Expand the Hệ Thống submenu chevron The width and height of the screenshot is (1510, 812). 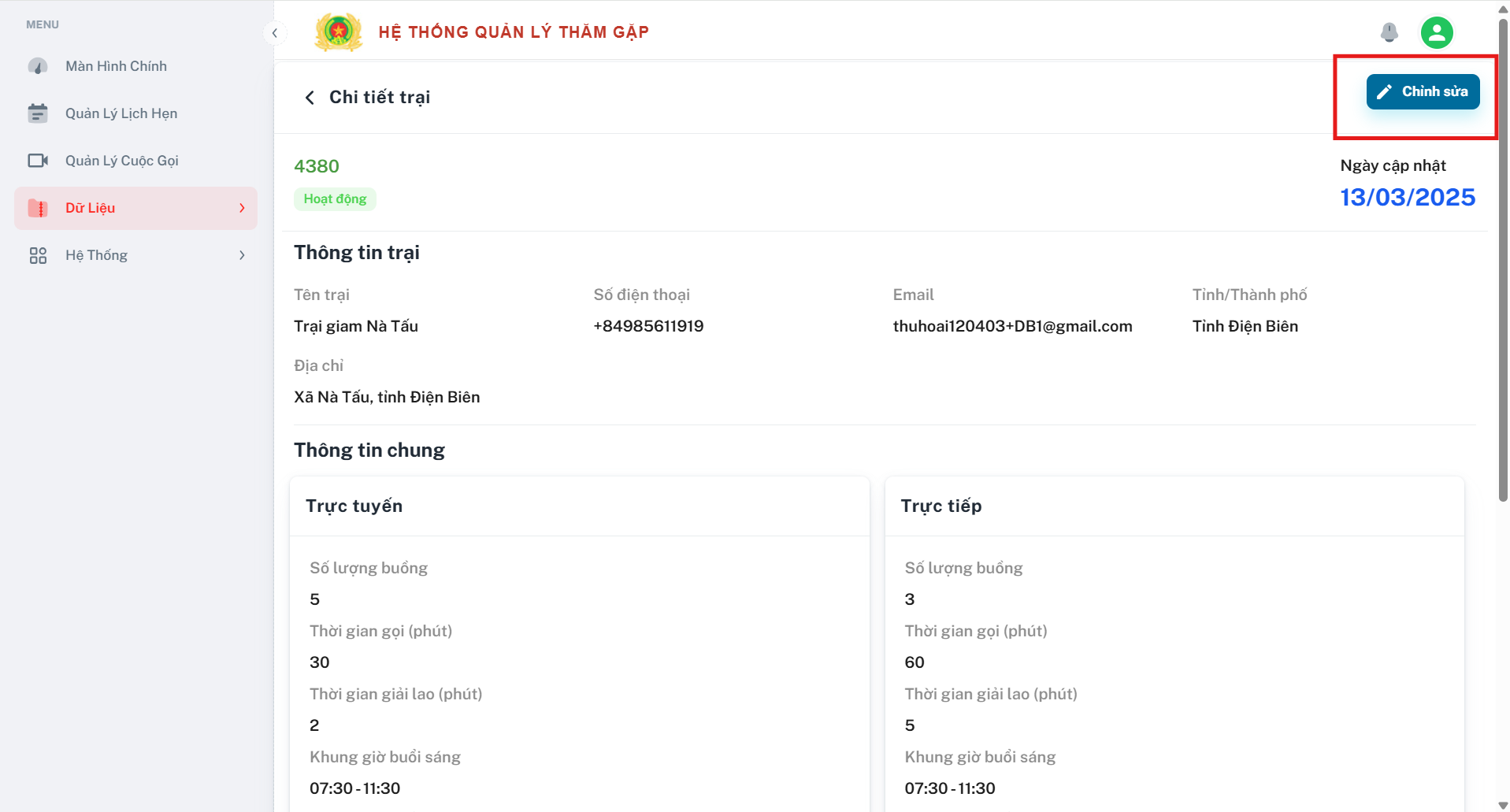coord(242,255)
